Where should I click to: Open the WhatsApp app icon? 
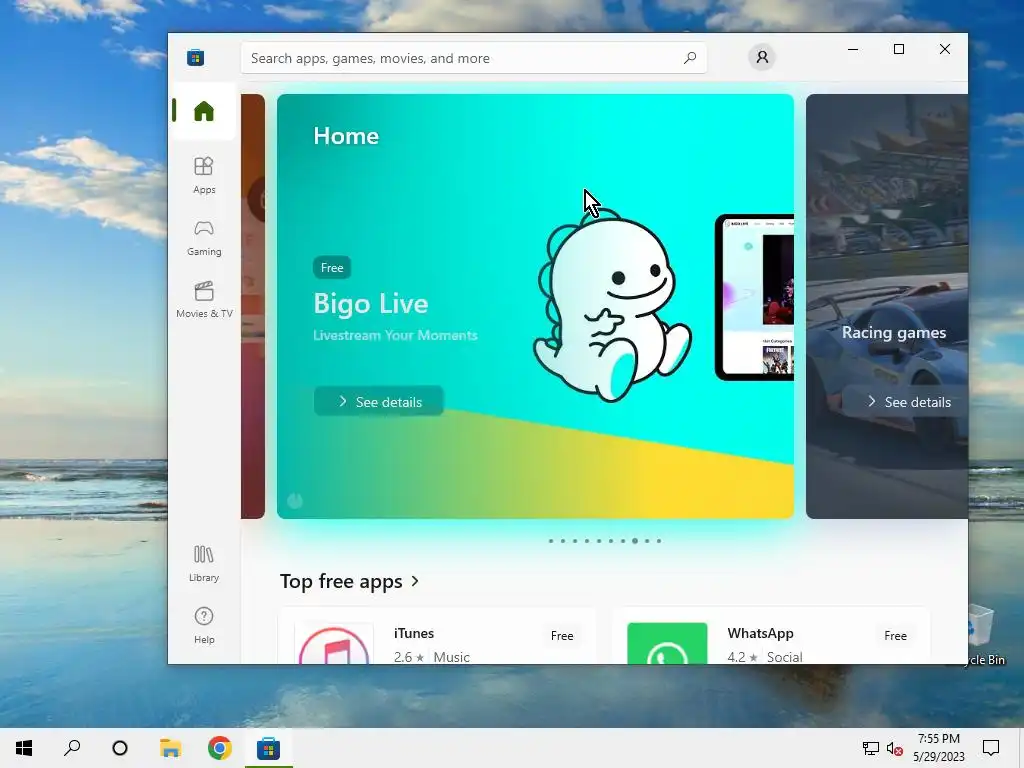coord(667,643)
